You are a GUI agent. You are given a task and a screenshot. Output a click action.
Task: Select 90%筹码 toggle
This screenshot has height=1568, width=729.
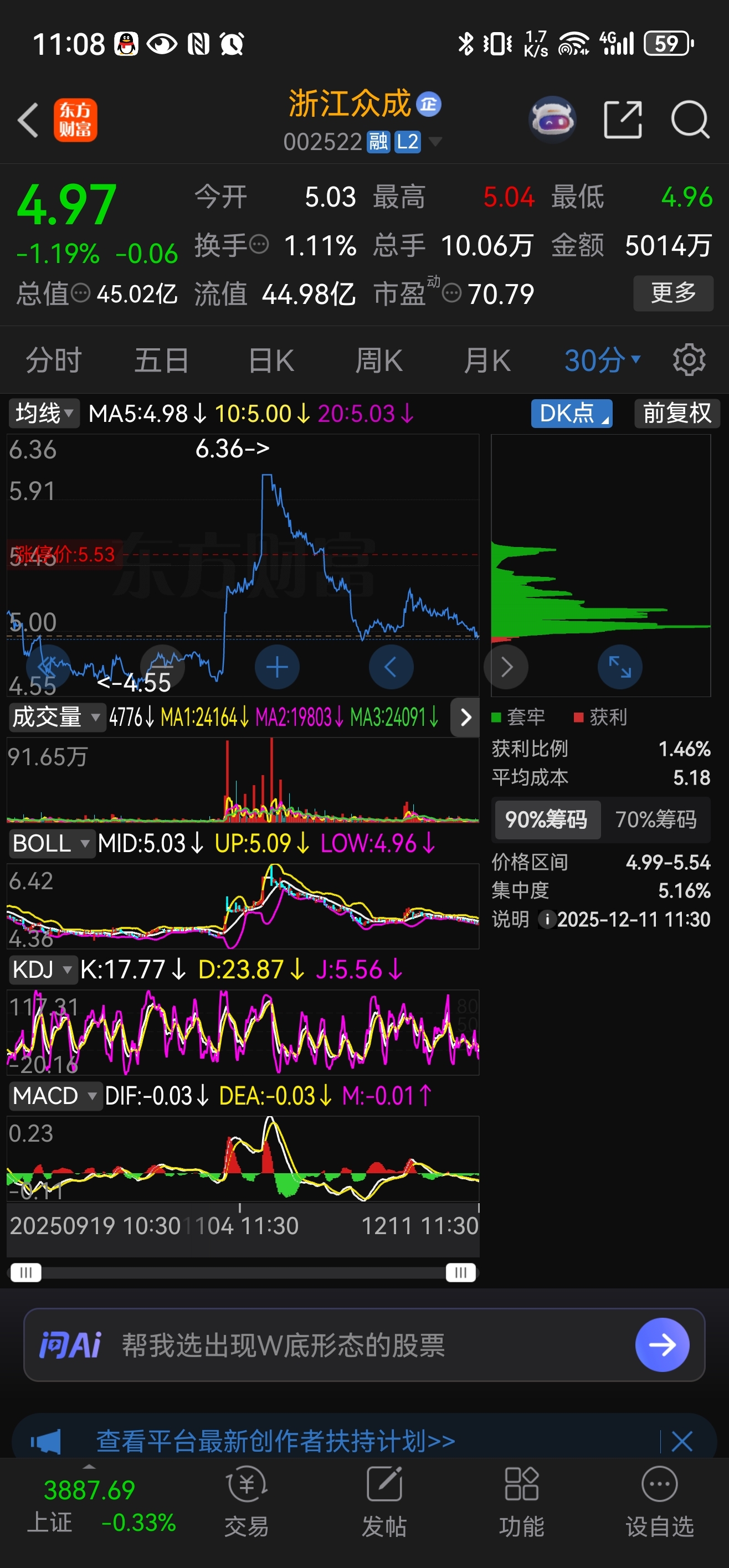coord(546,819)
